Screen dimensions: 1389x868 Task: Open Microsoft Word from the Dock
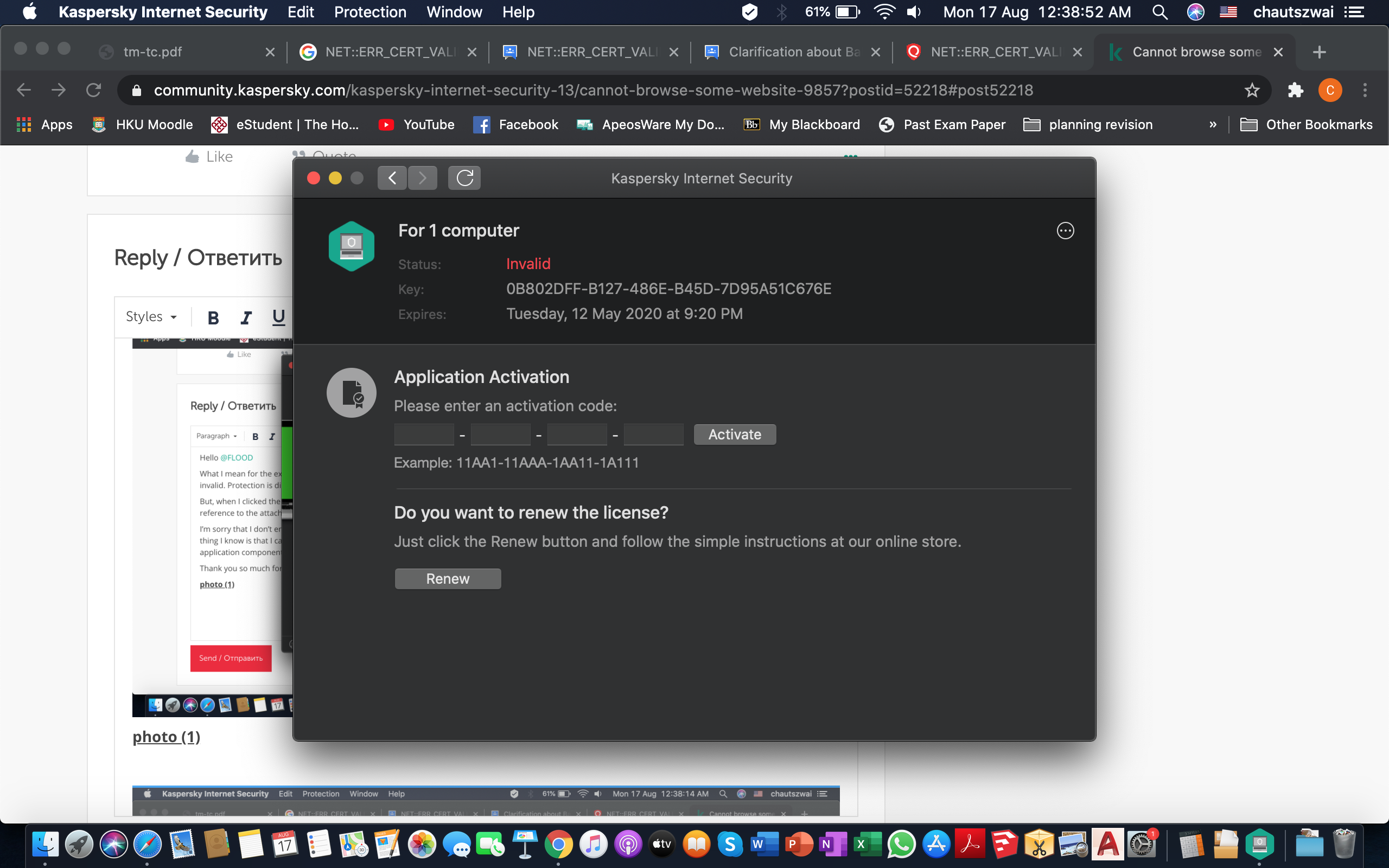point(764,844)
